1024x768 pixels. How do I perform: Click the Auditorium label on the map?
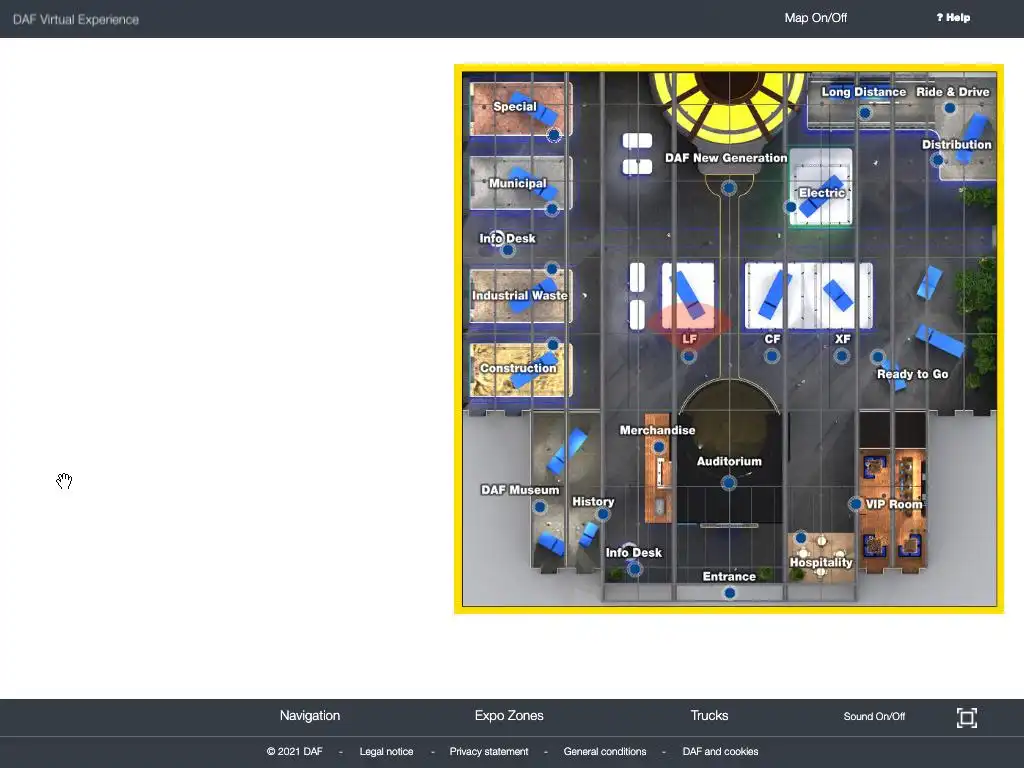729,461
